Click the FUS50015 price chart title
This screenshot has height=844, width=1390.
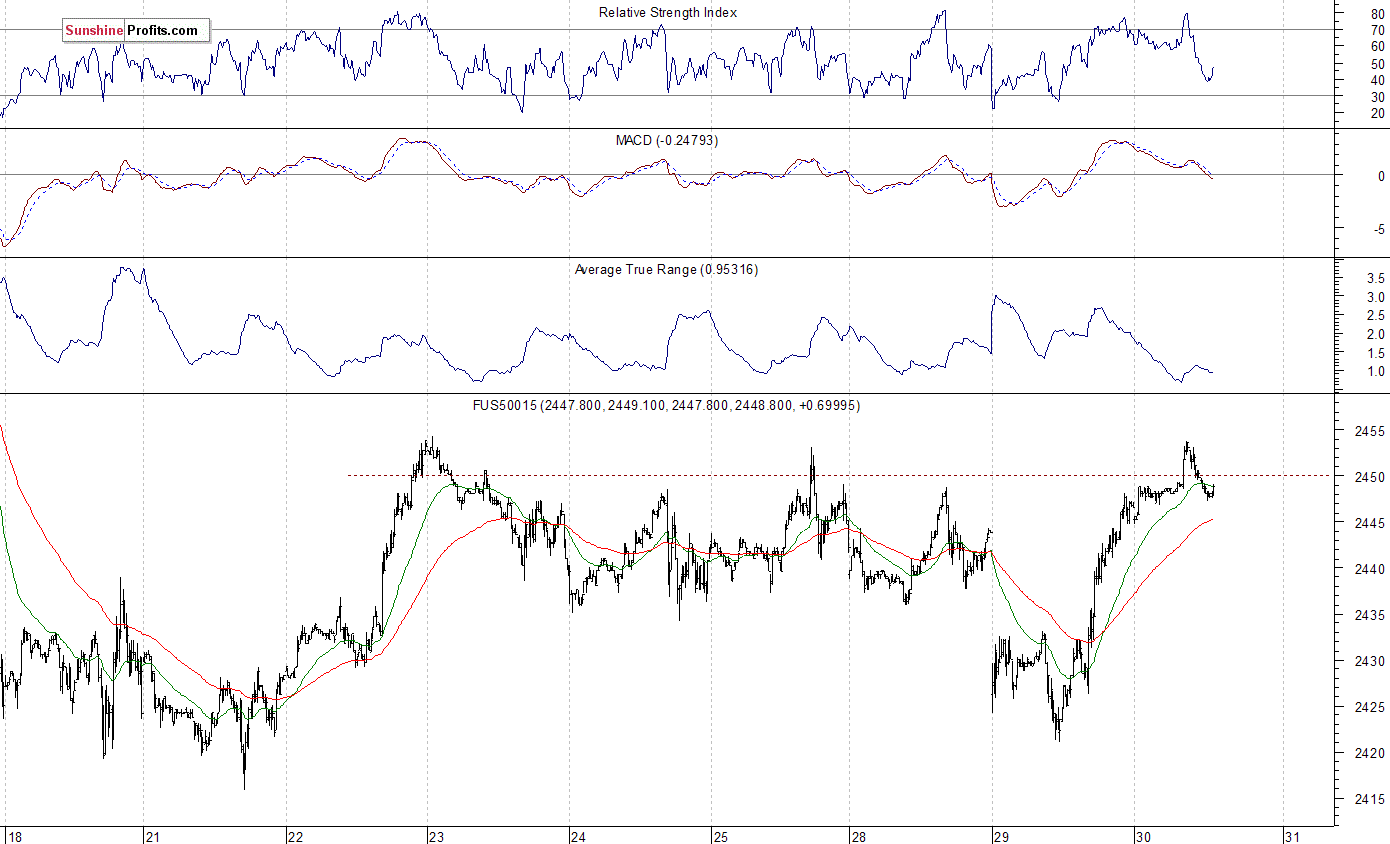666,405
